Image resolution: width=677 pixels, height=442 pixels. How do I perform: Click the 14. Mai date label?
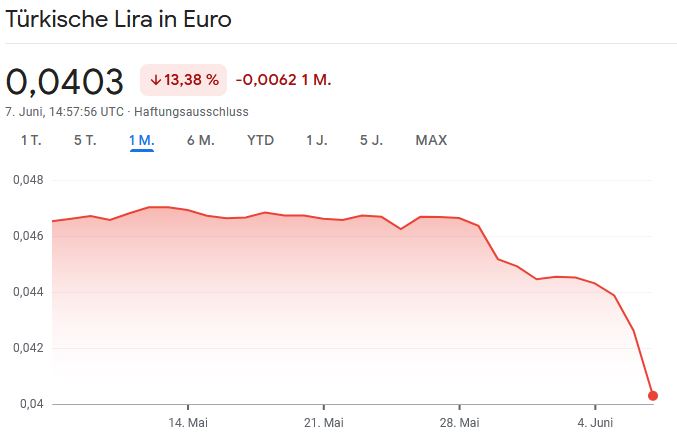188,422
